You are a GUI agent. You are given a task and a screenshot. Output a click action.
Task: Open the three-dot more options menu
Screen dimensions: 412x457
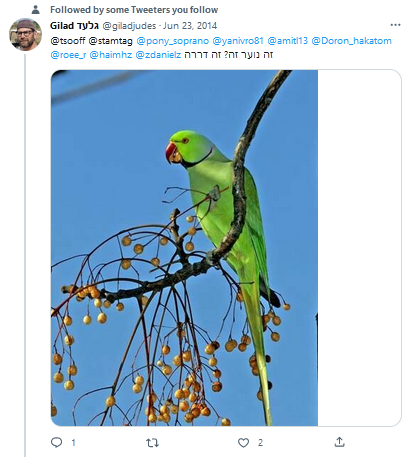tap(395, 25)
